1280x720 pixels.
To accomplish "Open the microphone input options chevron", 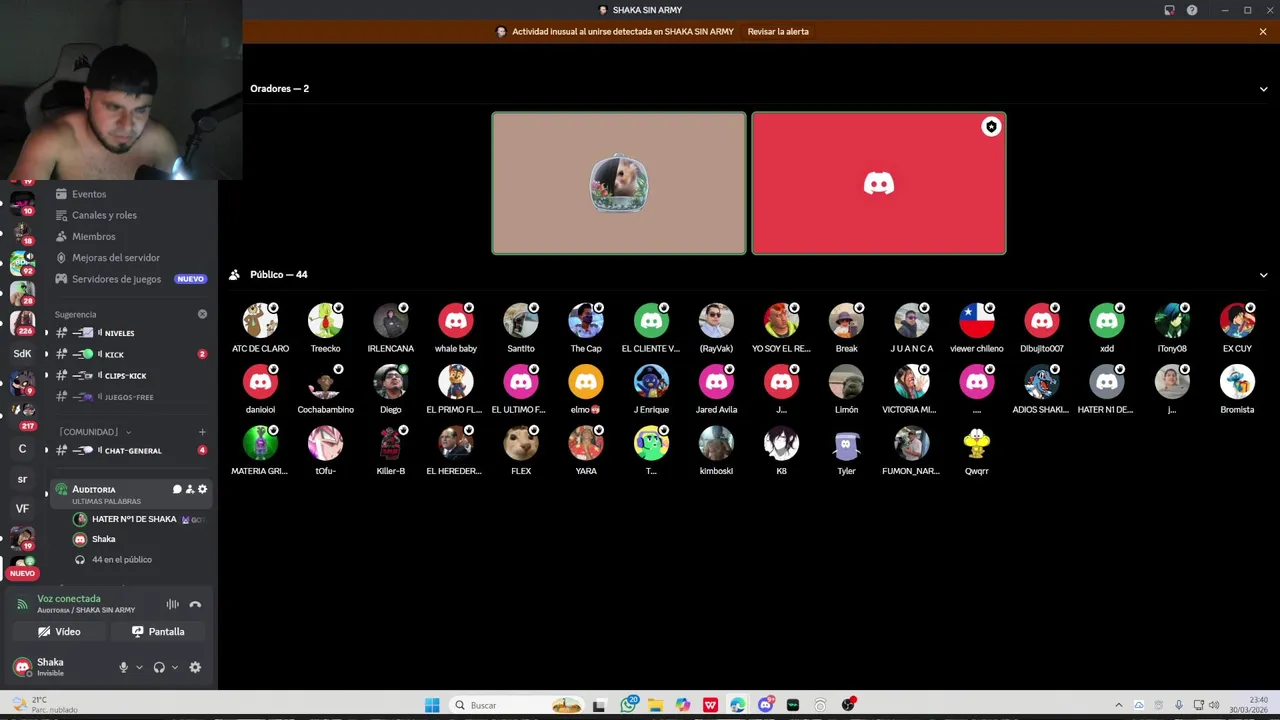I will (139, 667).
